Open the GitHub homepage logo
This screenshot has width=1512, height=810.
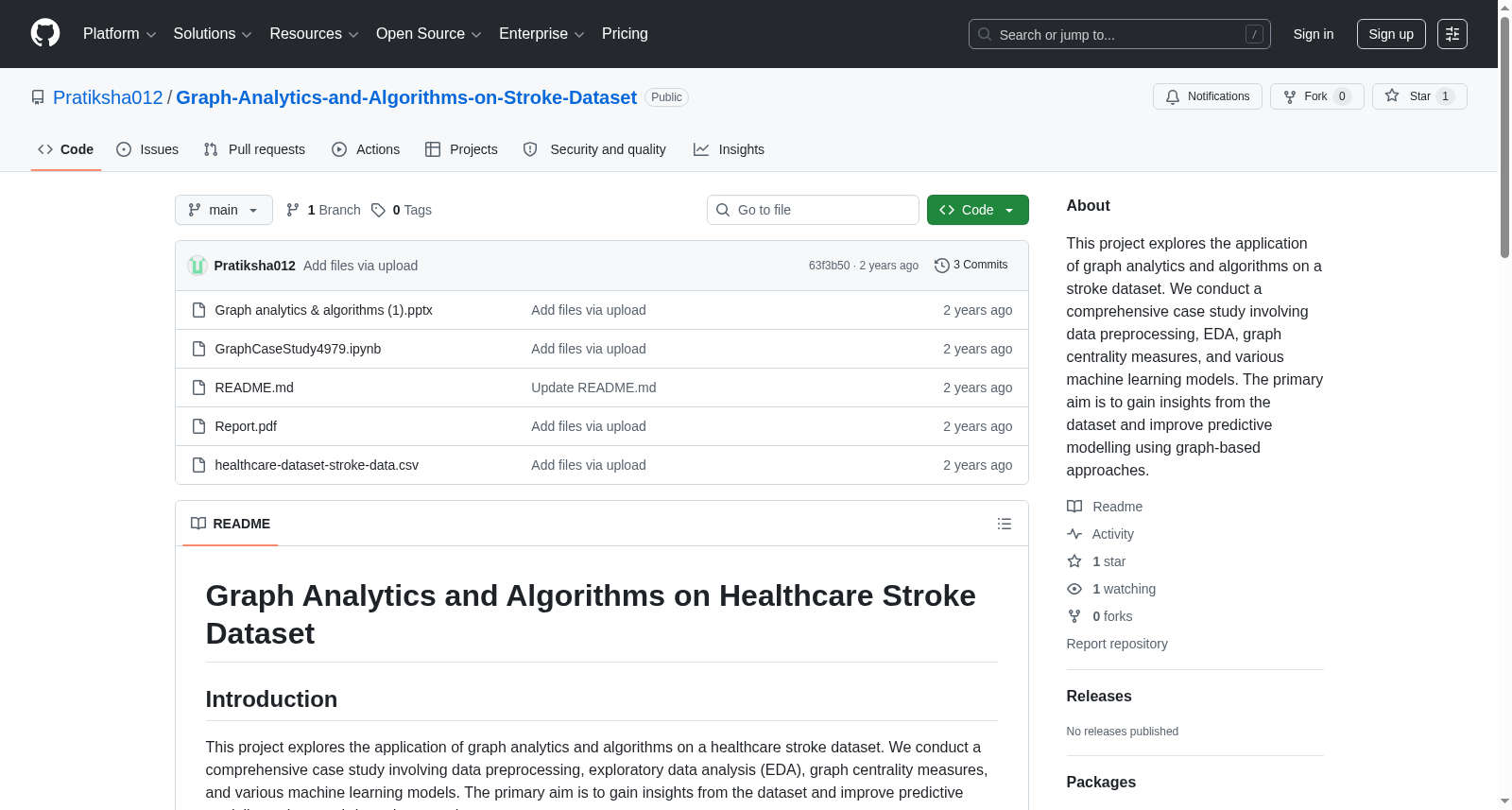pos(45,34)
